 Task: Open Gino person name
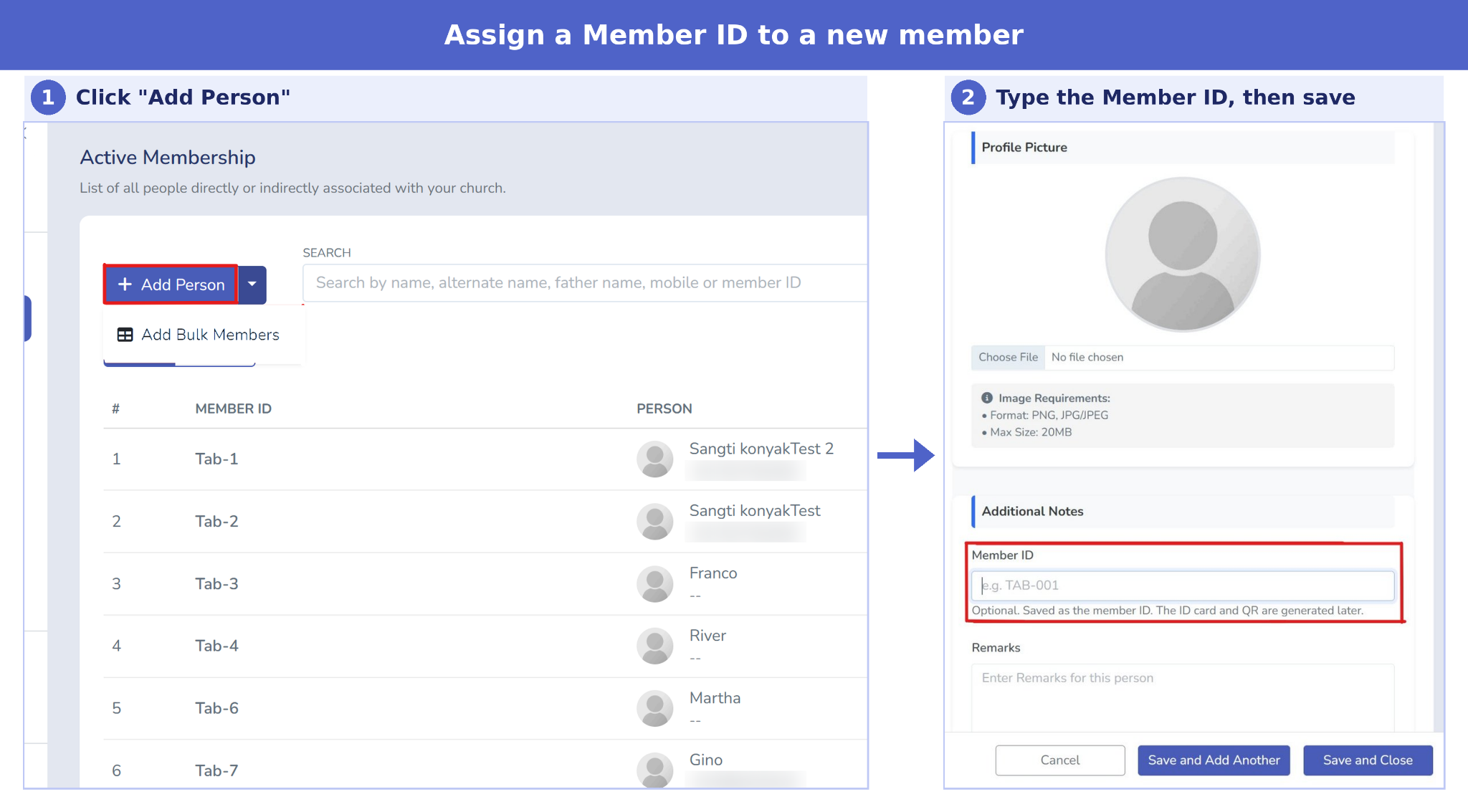(x=705, y=760)
